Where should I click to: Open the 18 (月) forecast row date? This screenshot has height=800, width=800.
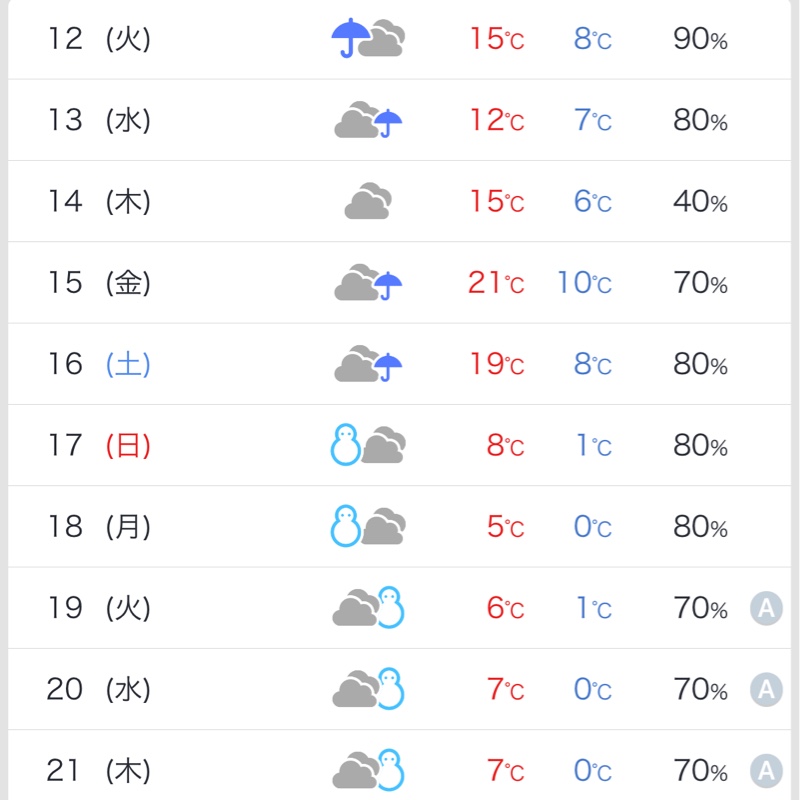[99, 527]
